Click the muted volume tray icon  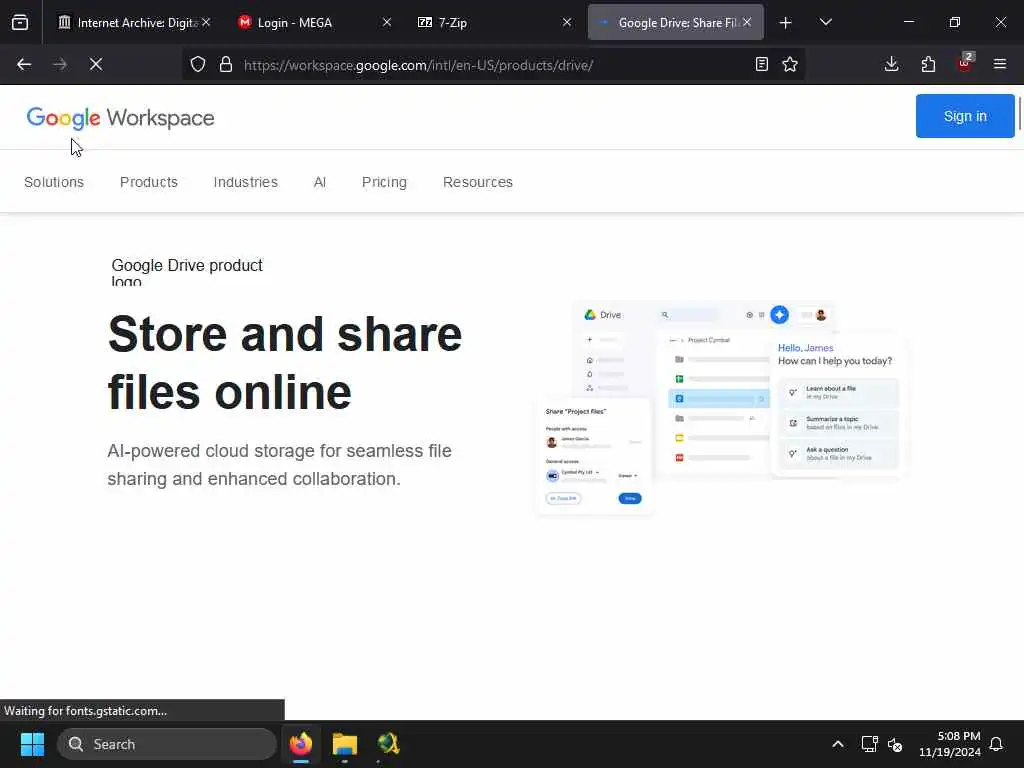click(x=895, y=744)
